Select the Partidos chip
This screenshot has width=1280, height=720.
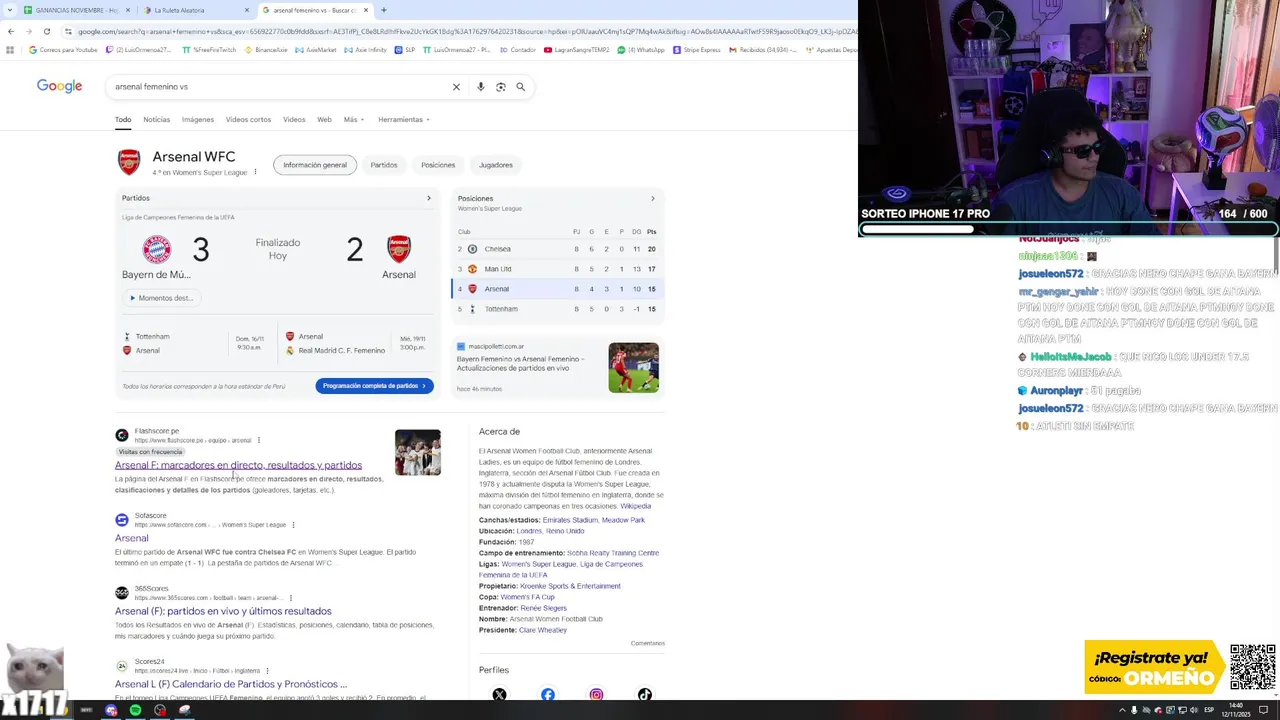pyautogui.click(x=384, y=165)
